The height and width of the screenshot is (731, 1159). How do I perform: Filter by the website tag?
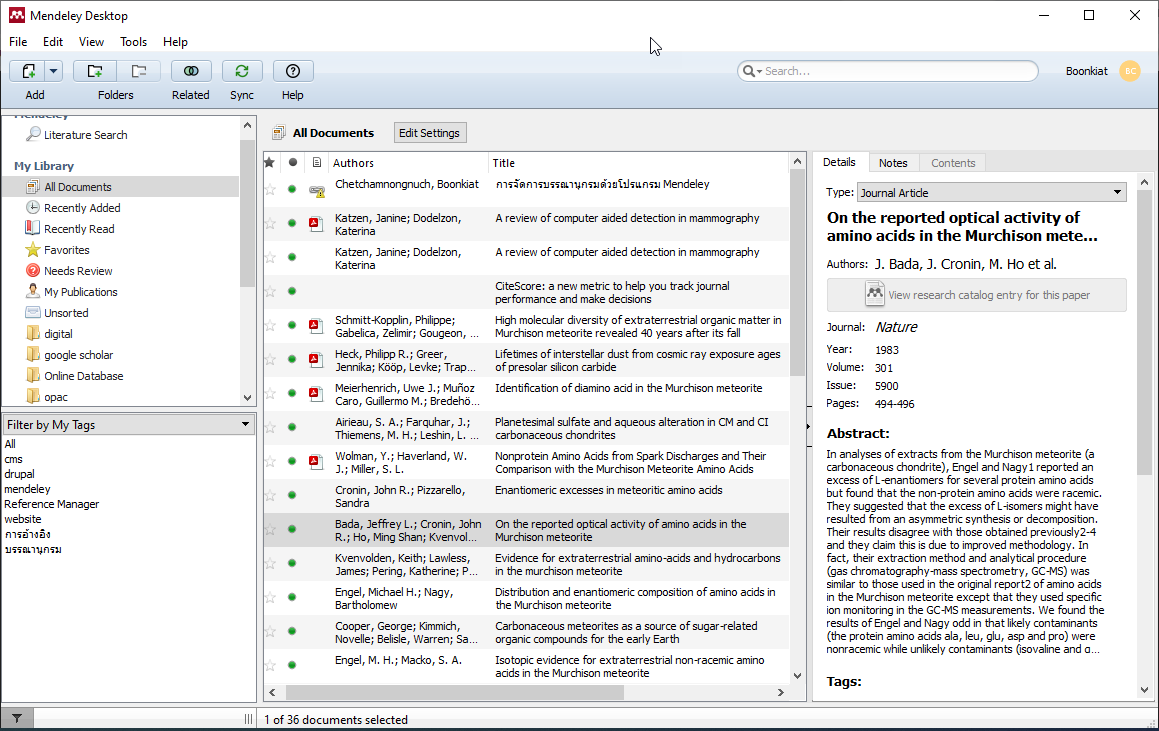click(x=23, y=519)
